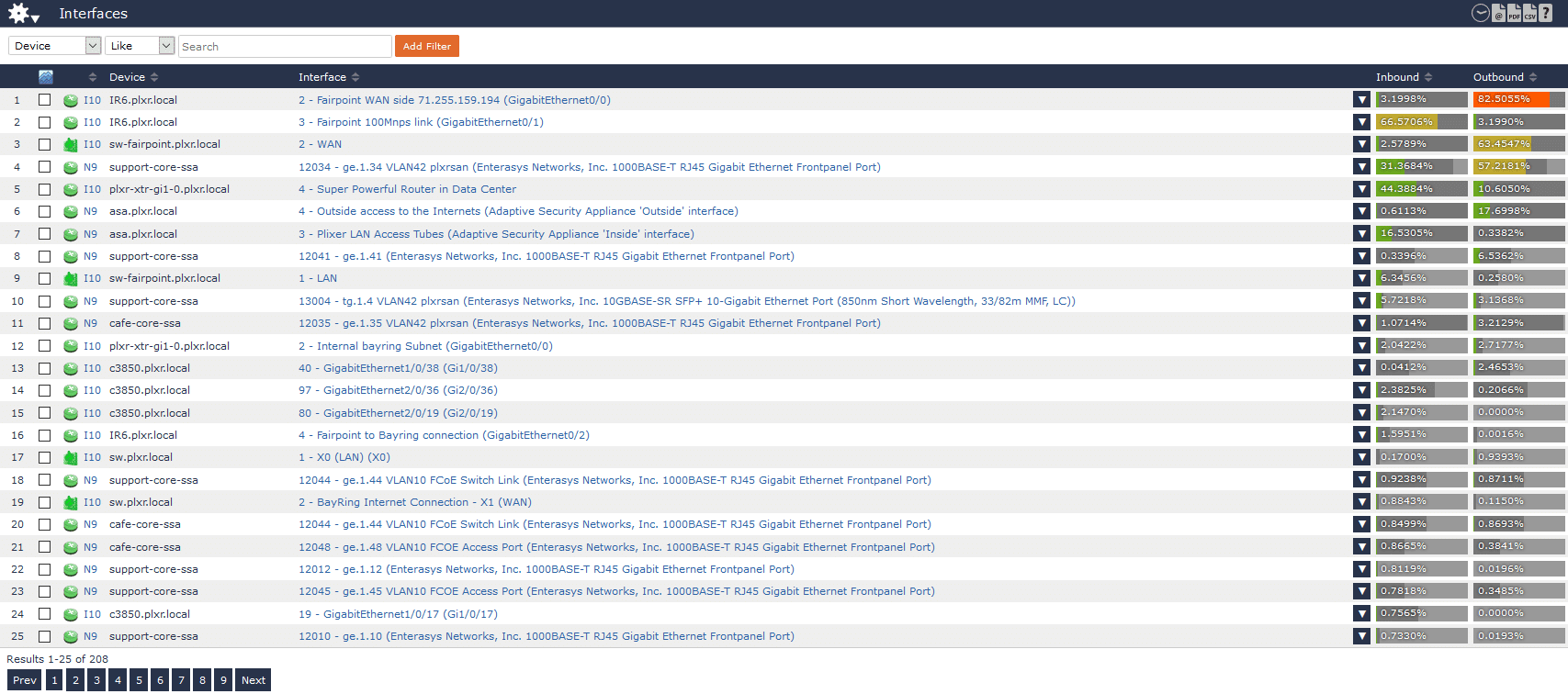Click green router icon in row 2

pos(71,122)
